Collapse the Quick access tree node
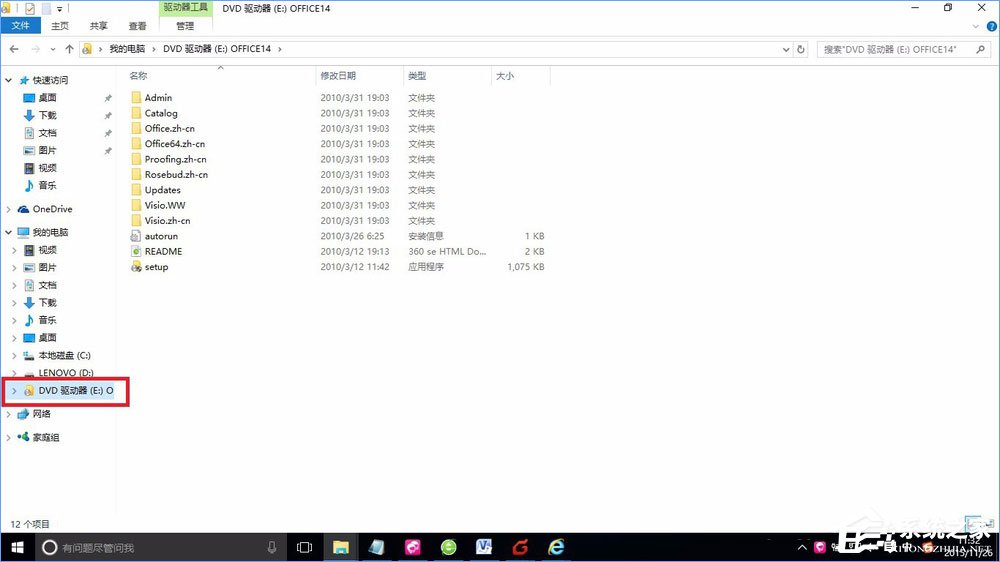The width and height of the screenshot is (1000, 562). (8, 80)
